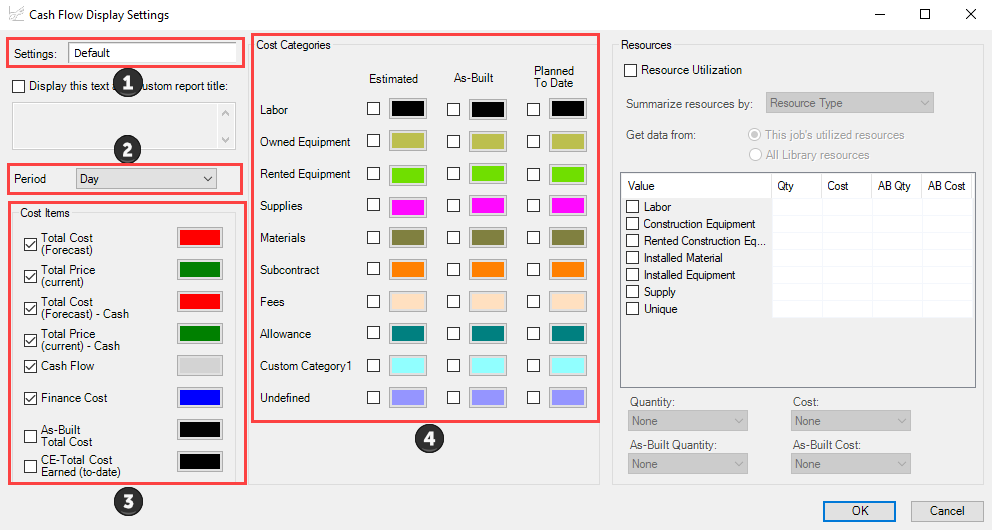Click the OK button
Image resolution: width=992 pixels, height=530 pixels.
coord(859,511)
